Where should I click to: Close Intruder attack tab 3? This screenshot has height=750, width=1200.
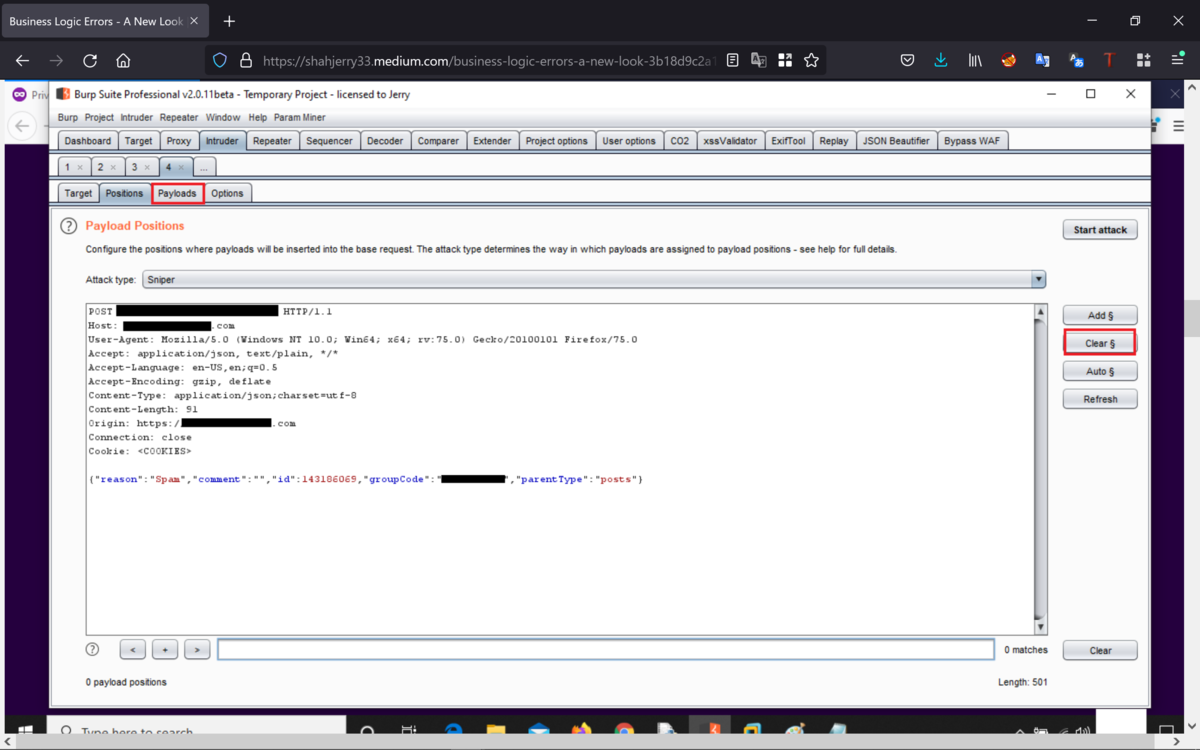pyautogui.click(x=146, y=167)
